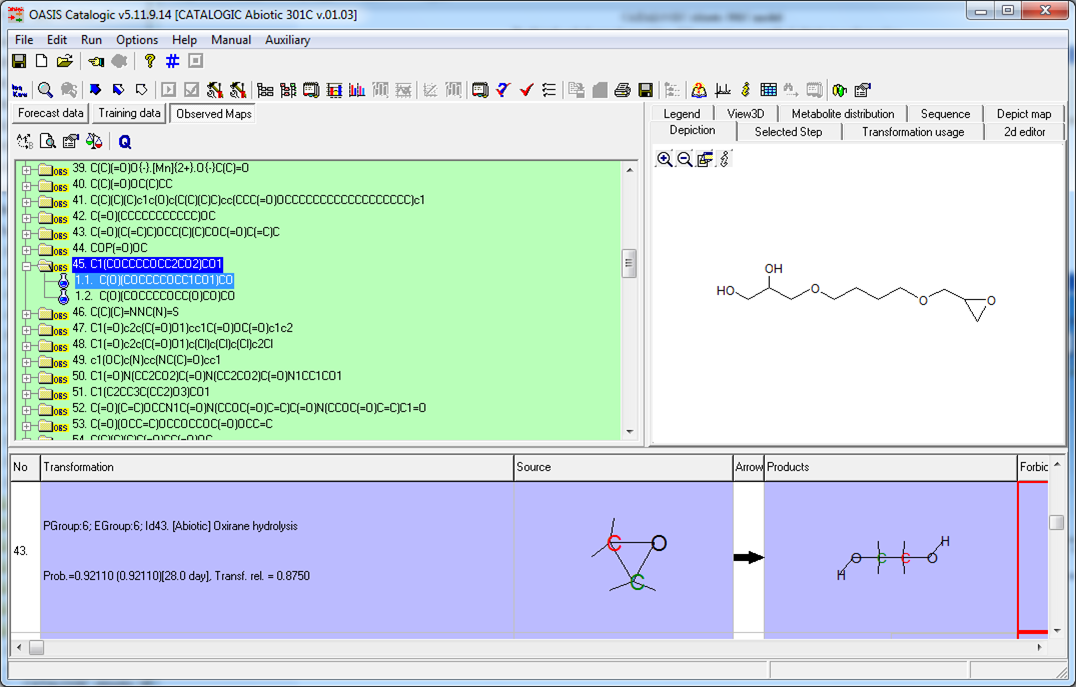Open the File menu
The width and height of the screenshot is (1076, 687).
(x=24, y=40)
